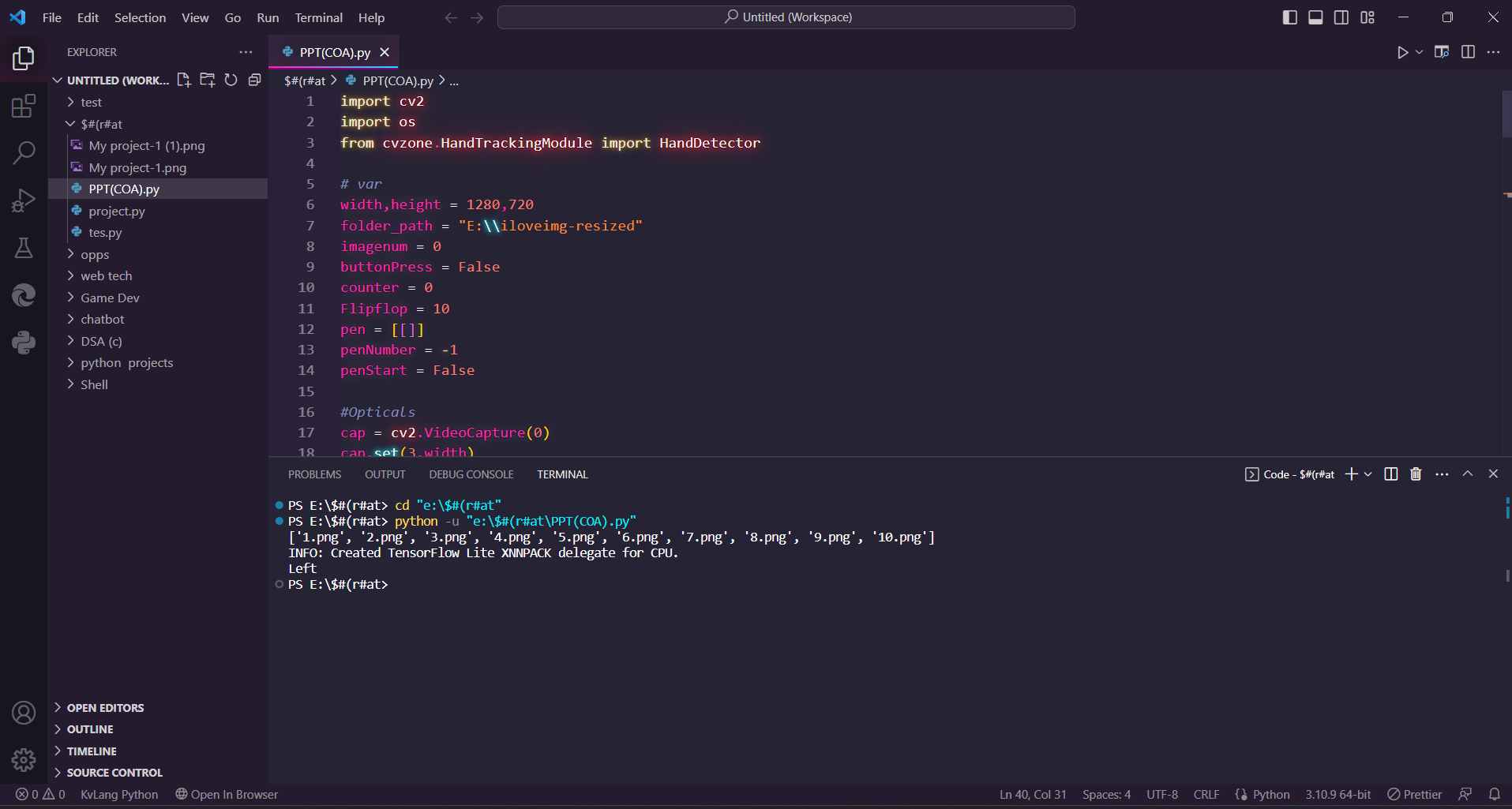
Task: Go forward in navigation history
Action: pos(477,17)
